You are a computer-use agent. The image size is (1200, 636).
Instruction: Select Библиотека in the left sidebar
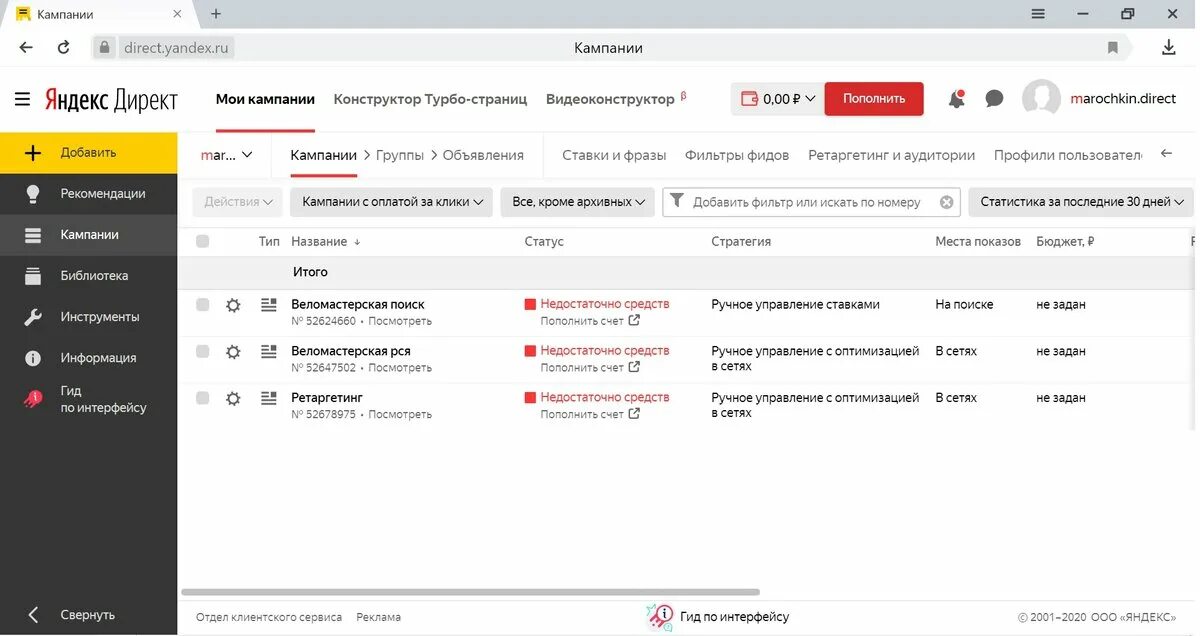(x=89, y=275)
